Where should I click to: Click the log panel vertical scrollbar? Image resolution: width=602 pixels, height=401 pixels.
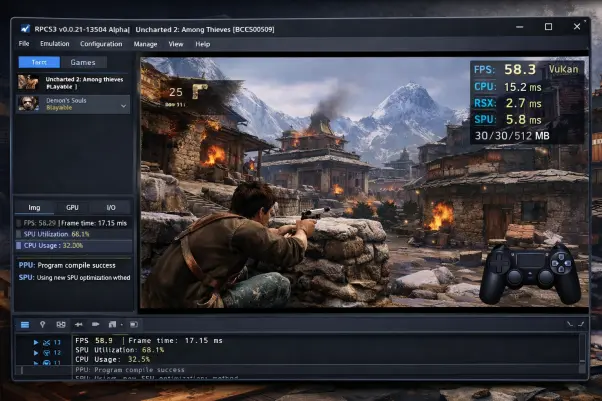(x=582, y=355)
